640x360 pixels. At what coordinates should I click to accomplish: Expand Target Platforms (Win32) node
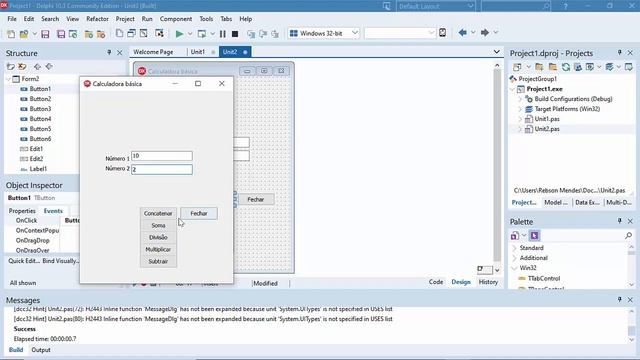point(520,109)
